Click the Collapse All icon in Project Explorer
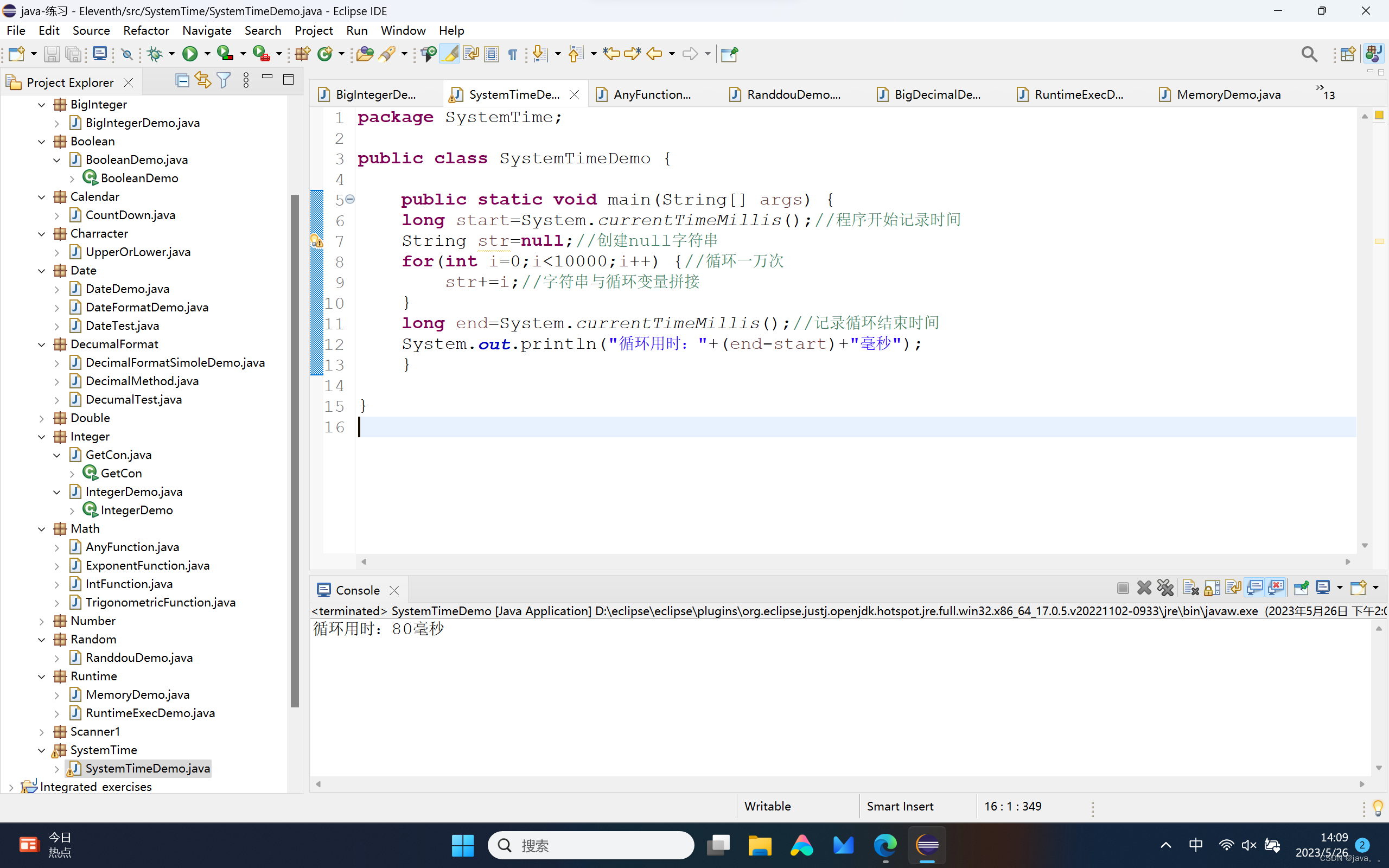This screenshot has width=1389, height=868. tap(182, 81)
